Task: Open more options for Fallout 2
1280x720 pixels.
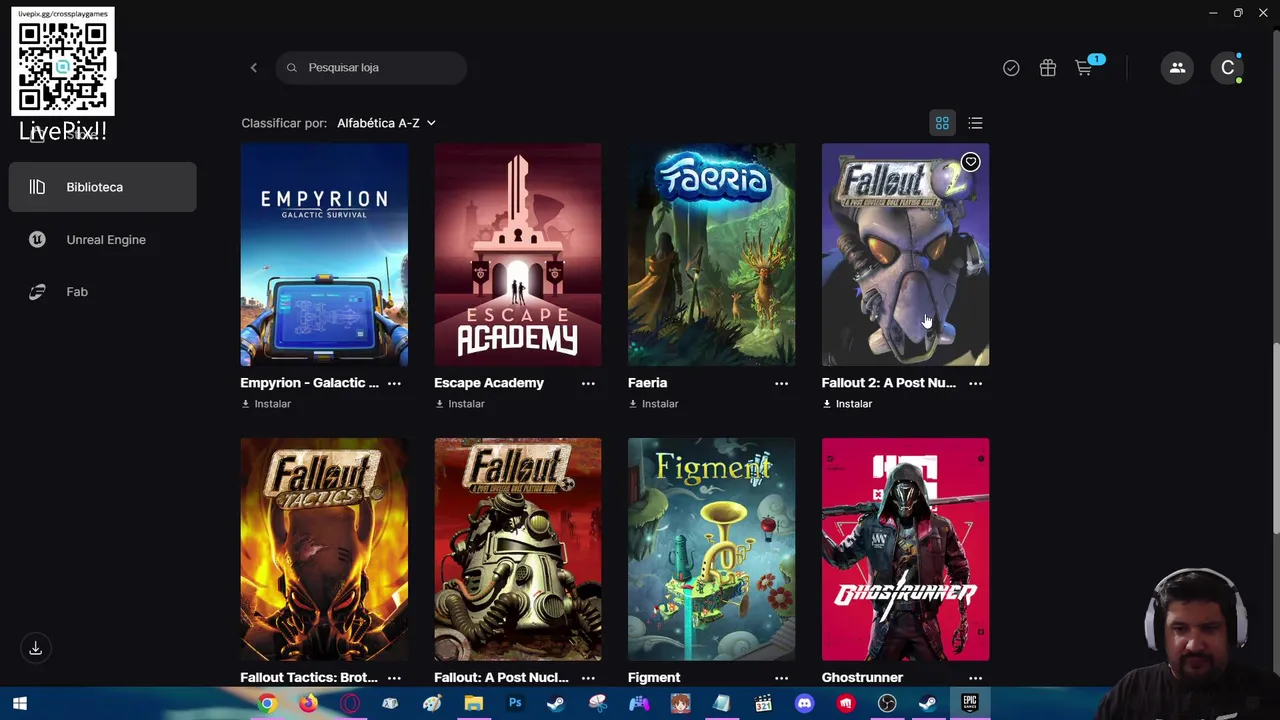Action: point(975,383)
